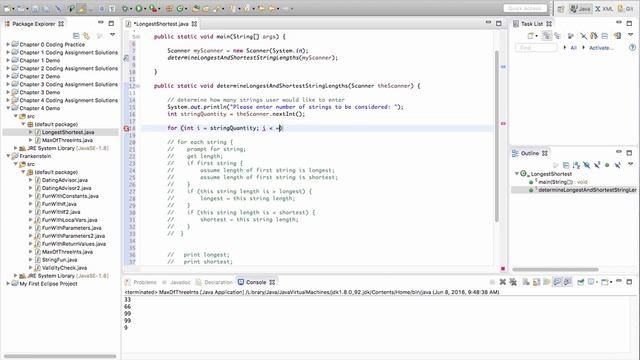640x360 pixels.
Task: Open Outline view menu dropdown arrow
Action: pyautogui.click(x=631, y=164)
